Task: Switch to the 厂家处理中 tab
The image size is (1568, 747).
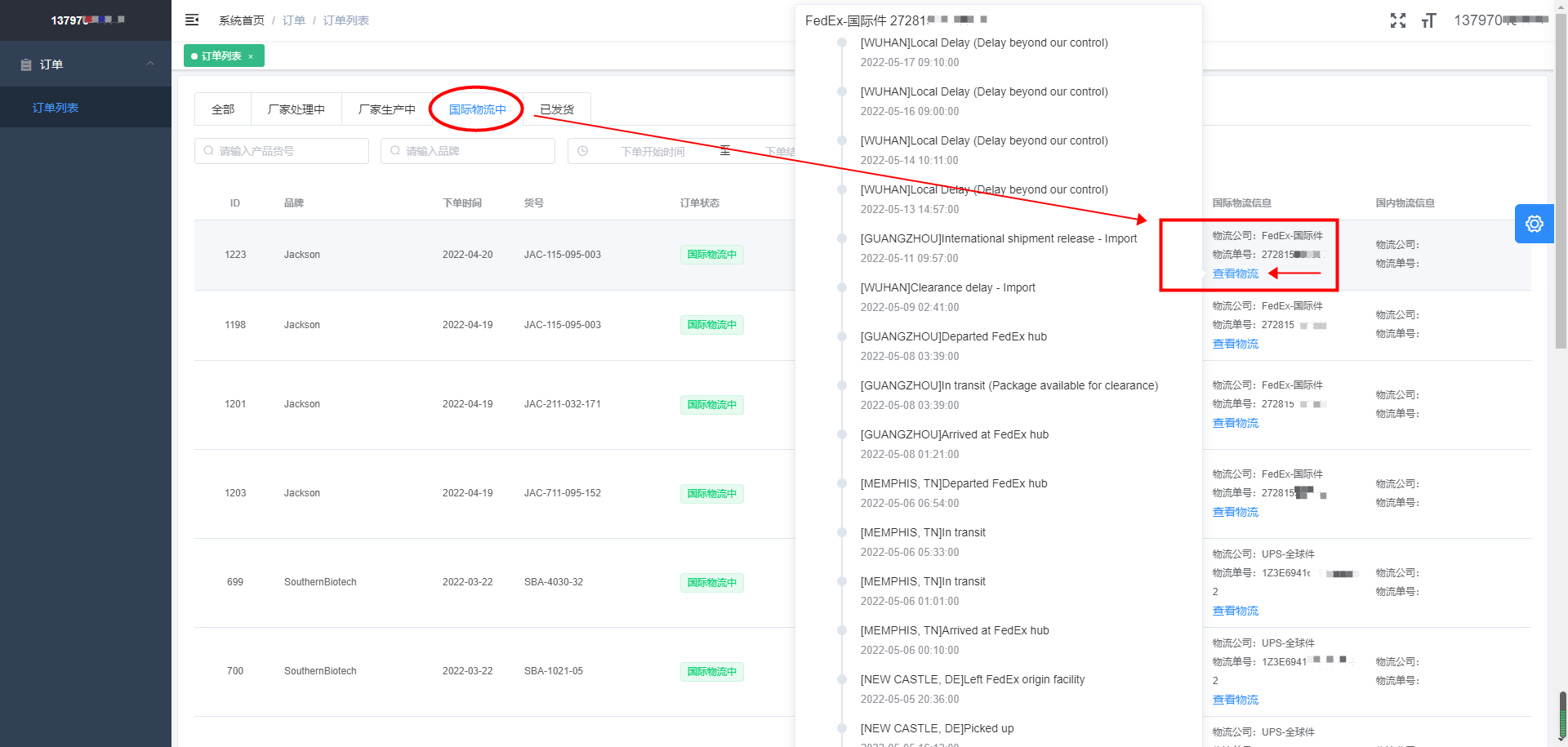Action: [x=296, y=109]
